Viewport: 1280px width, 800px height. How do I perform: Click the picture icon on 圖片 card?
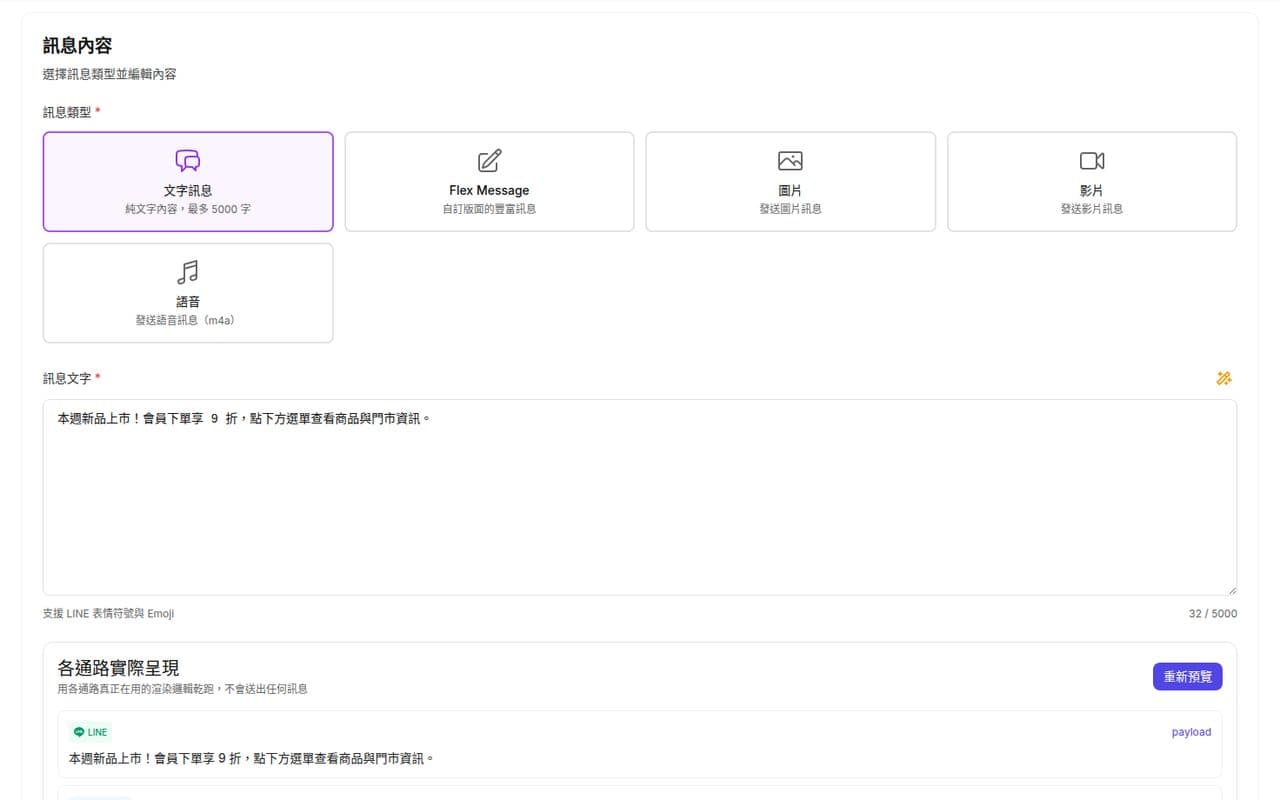click(x=790, y=161)
